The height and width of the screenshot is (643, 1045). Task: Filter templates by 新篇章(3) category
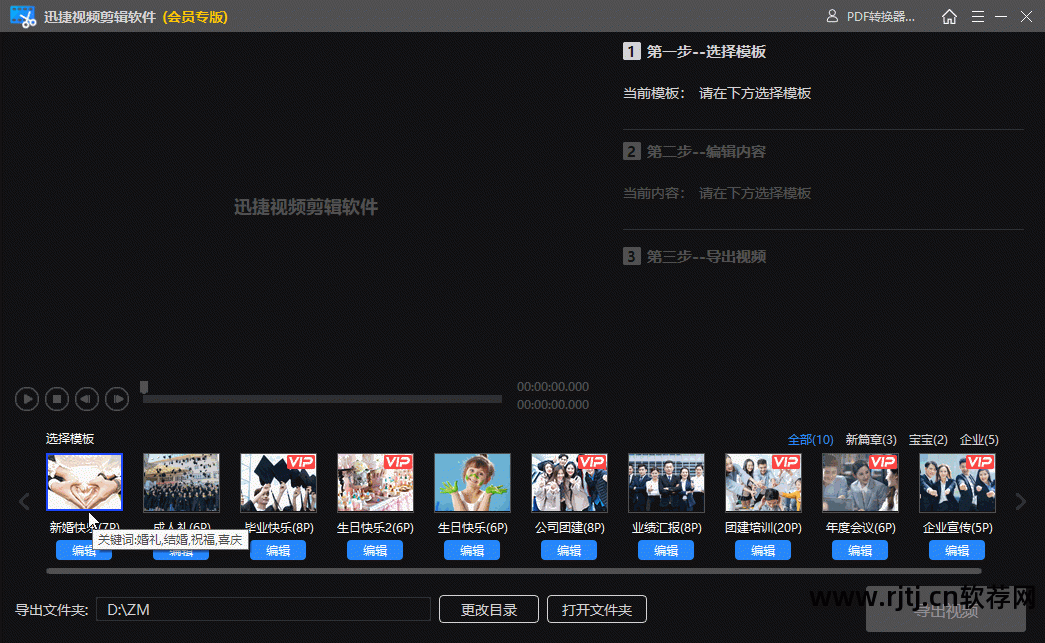[x=871, y=440]
